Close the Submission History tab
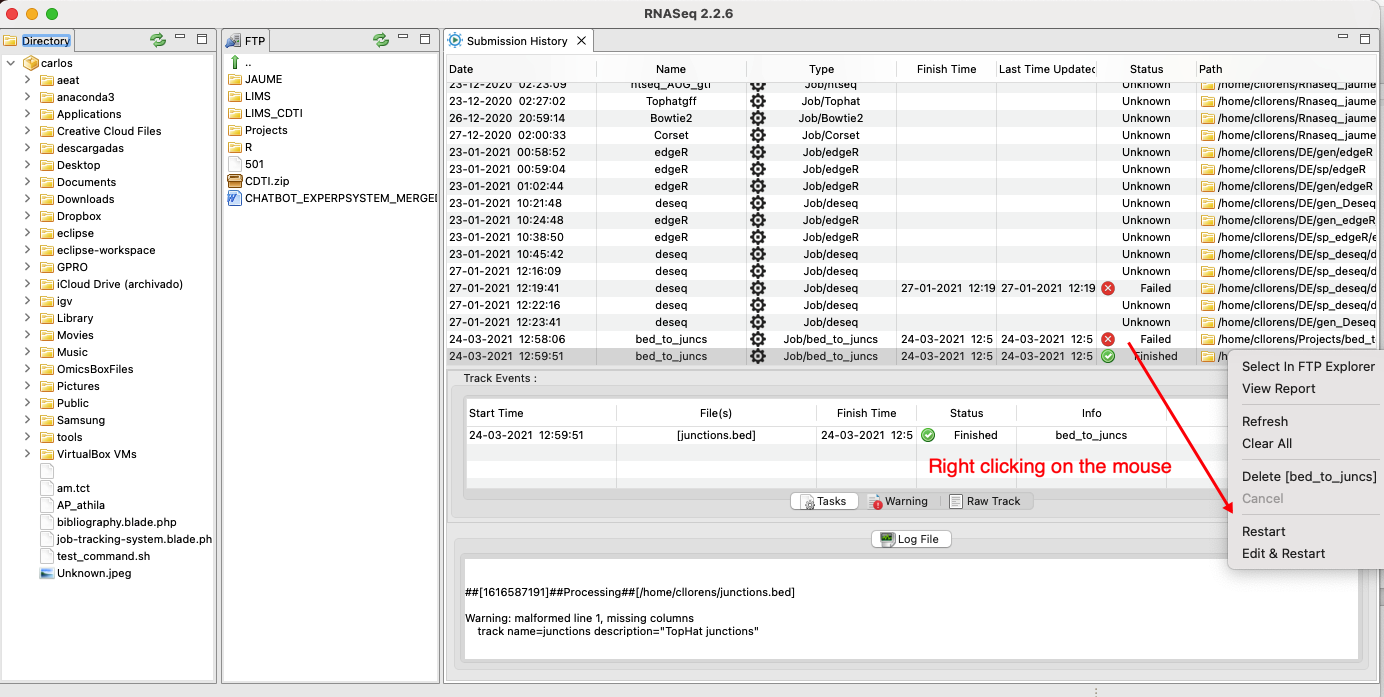This screenshot has width=1384, height=697. [582, 41]
